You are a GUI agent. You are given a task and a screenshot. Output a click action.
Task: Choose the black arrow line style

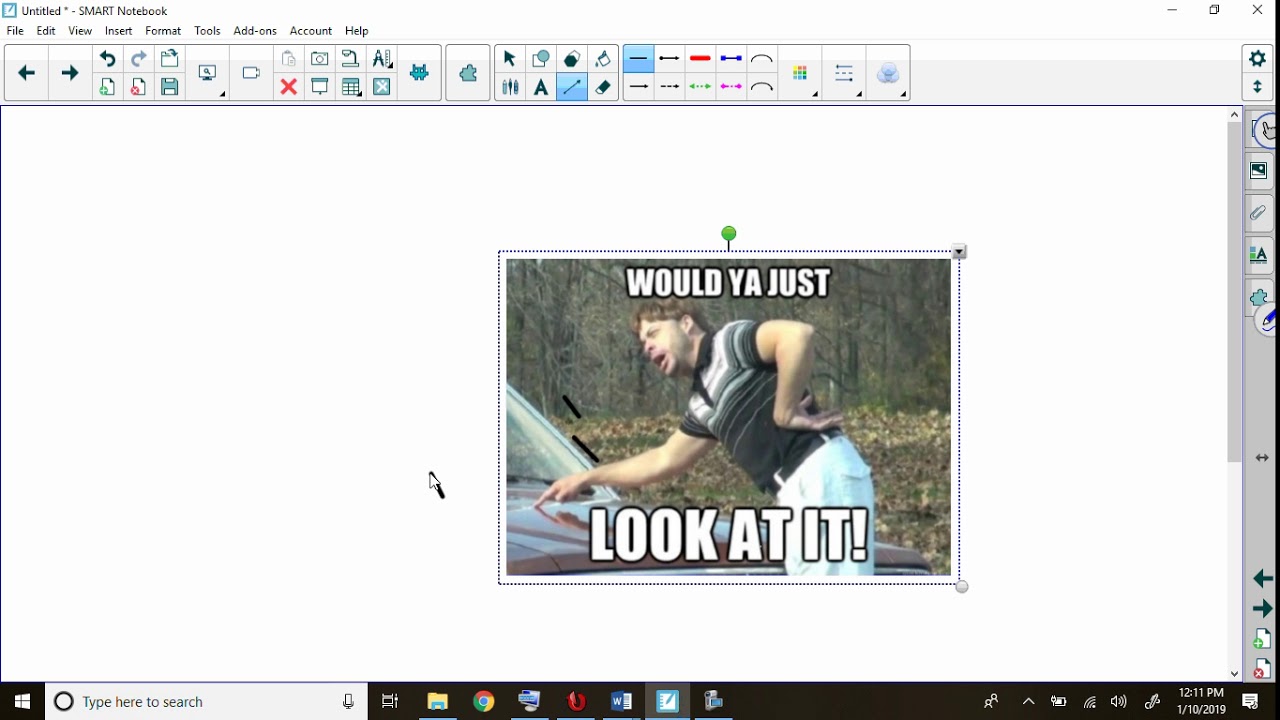[x=639, y=87]
